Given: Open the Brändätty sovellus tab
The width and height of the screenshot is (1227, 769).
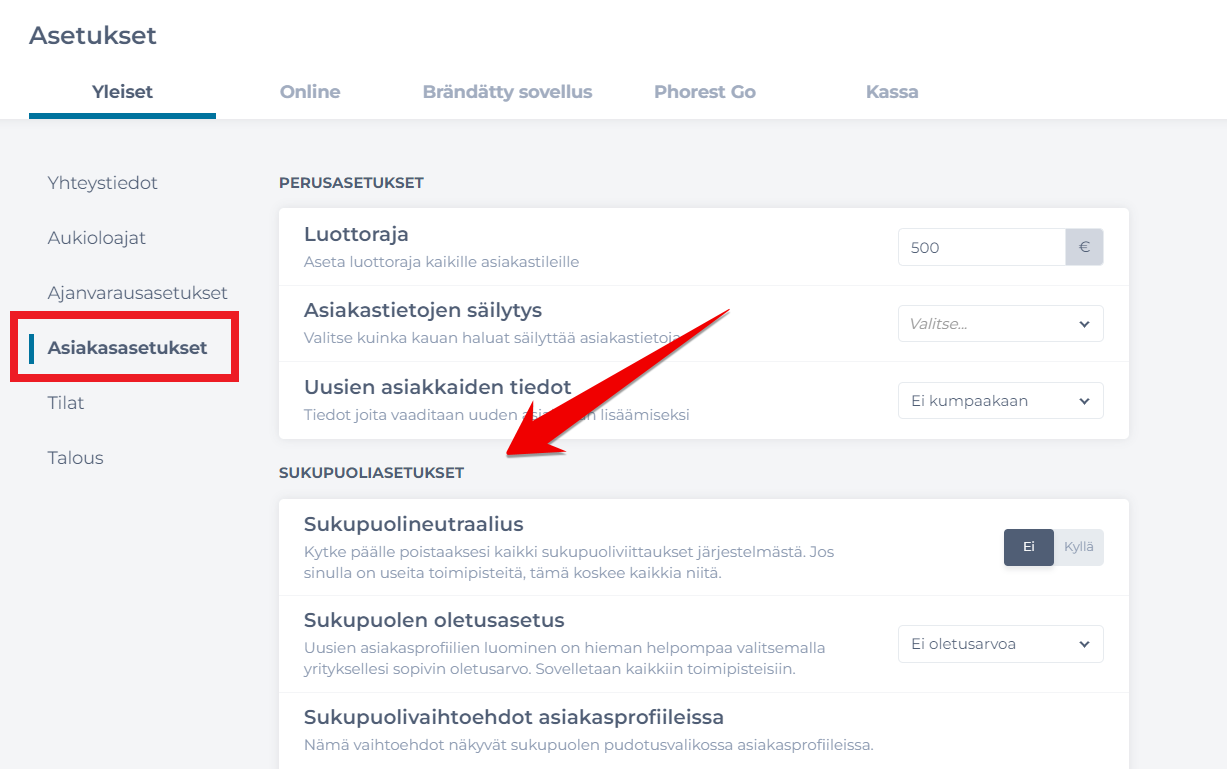Looking at the screenshot, I should click(x=507, y=91).
